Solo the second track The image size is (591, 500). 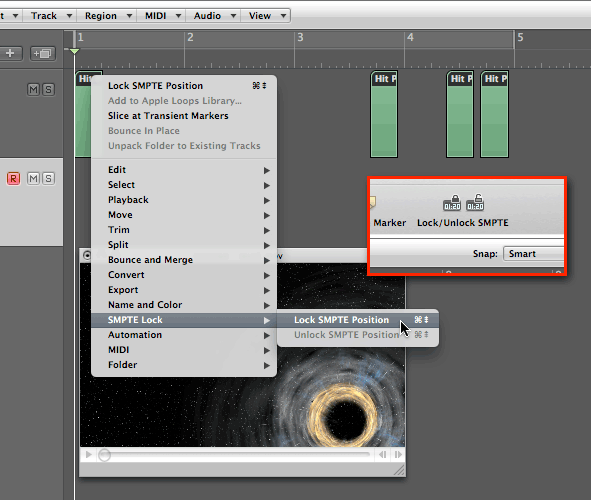click(x=48, y=178)
